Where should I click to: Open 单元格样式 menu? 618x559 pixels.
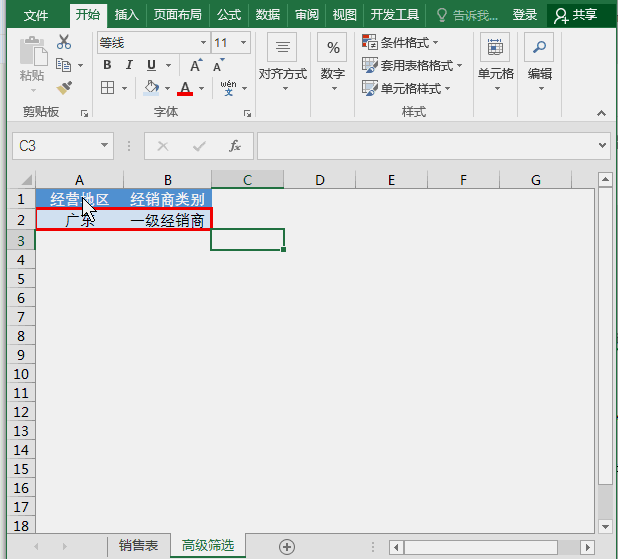pos(415,88)
